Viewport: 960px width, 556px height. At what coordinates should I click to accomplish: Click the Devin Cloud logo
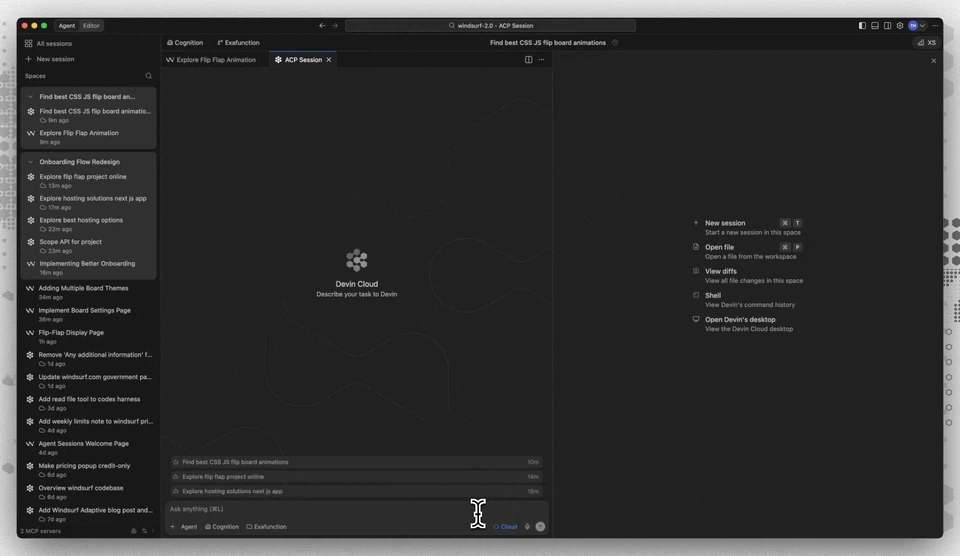356,260
